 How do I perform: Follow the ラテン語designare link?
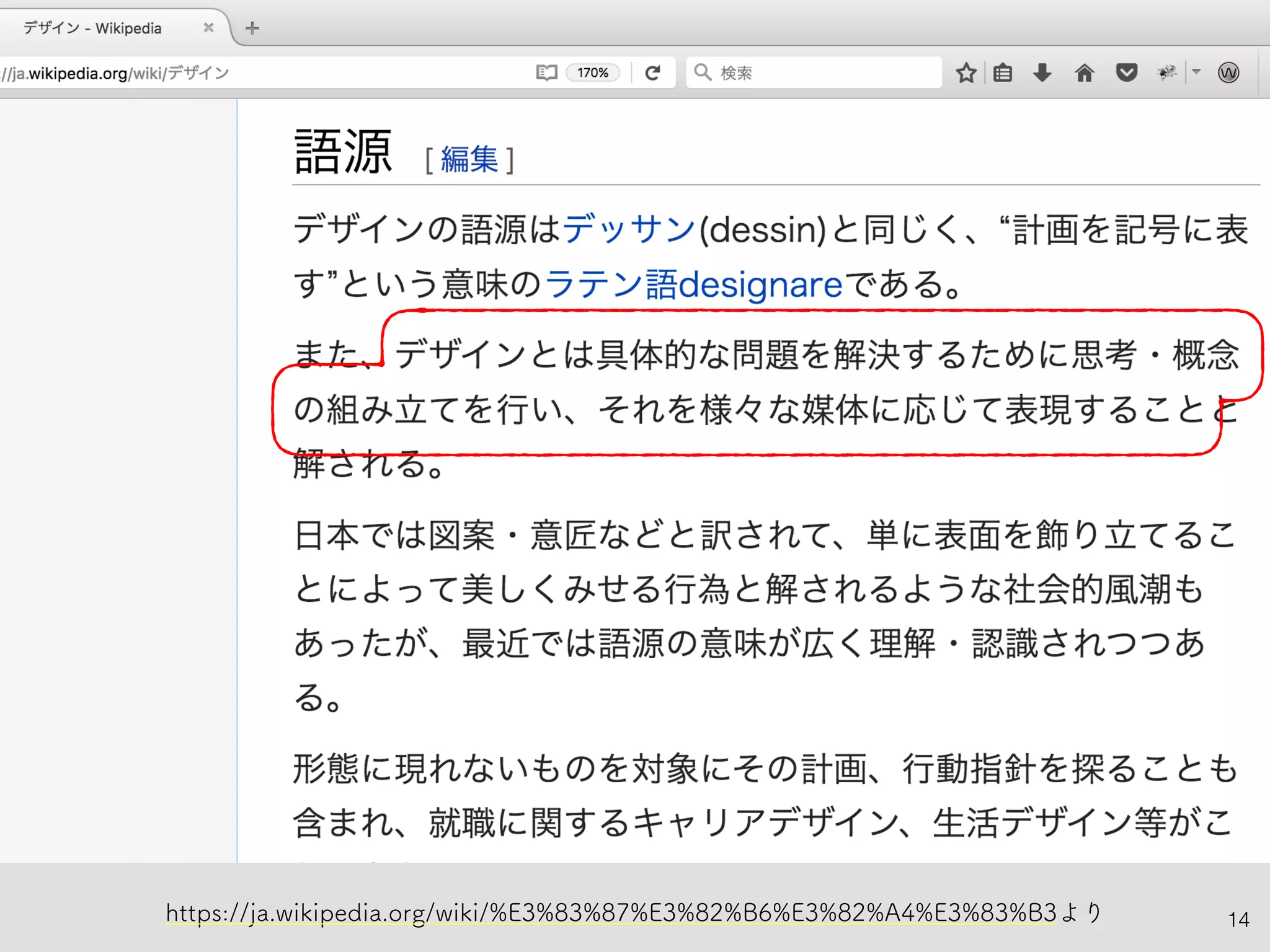coord(694,284)
